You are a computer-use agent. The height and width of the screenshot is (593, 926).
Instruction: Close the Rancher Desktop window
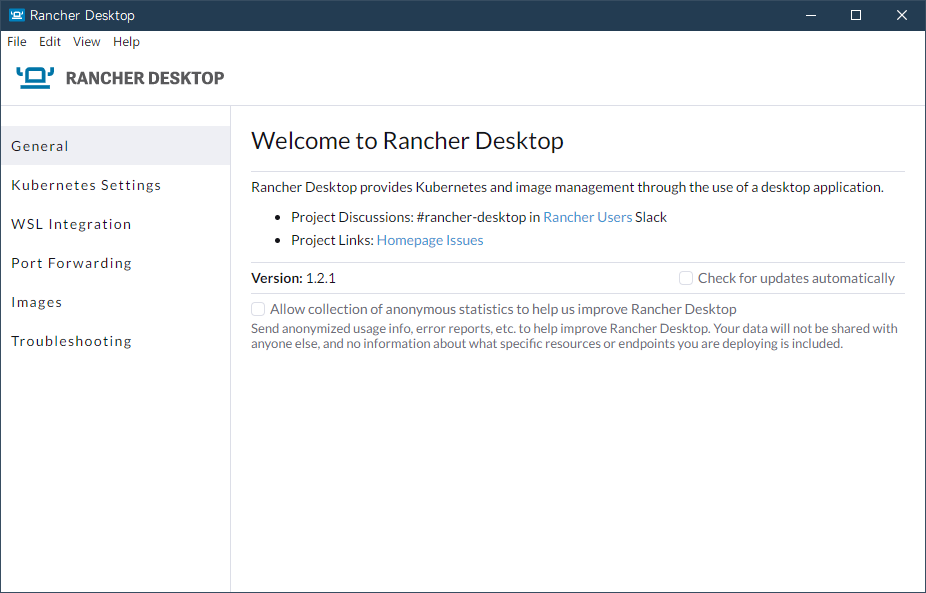pyautogui.click(x=902, y=15)
